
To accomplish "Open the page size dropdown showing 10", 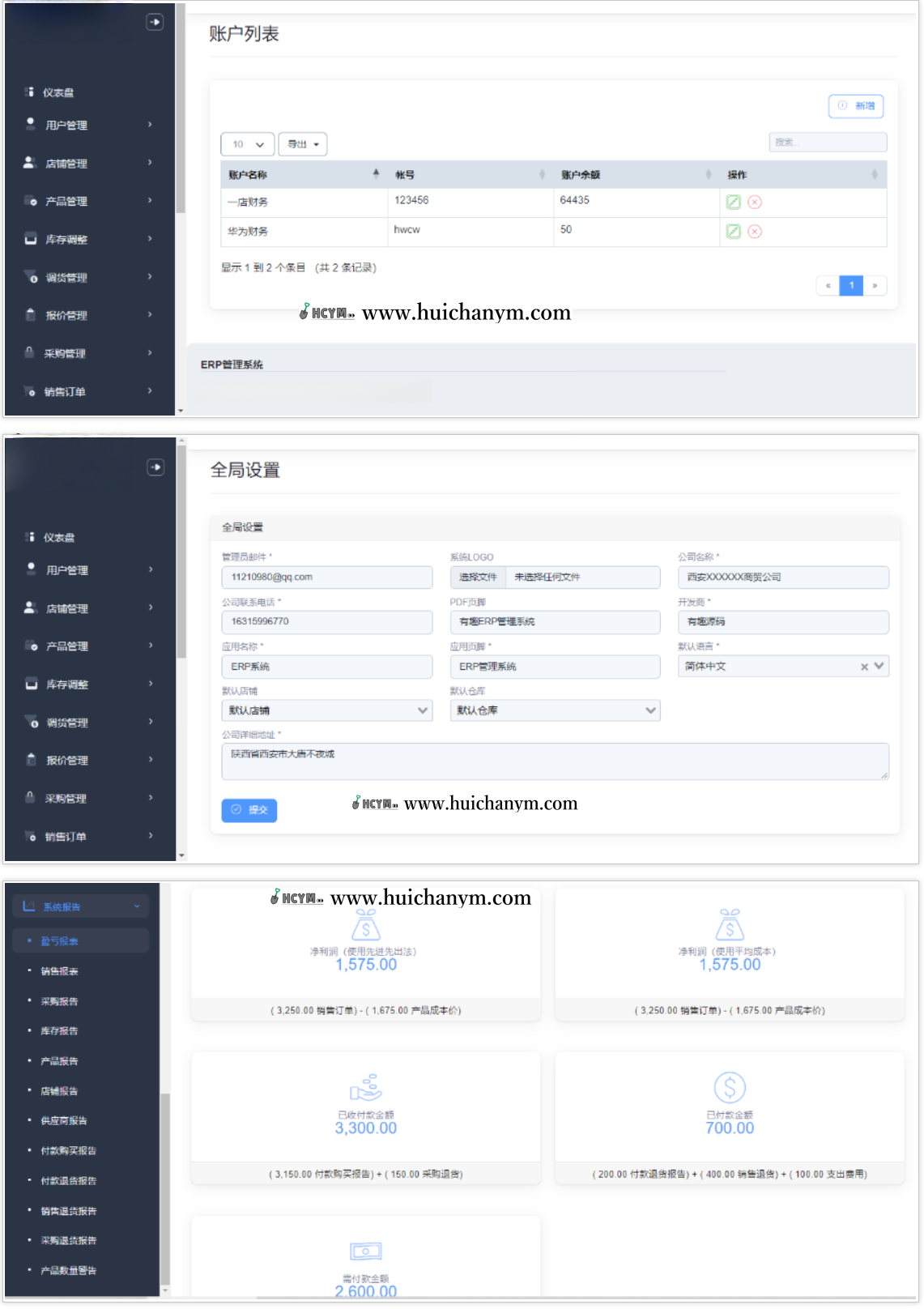I will (248, 144).
